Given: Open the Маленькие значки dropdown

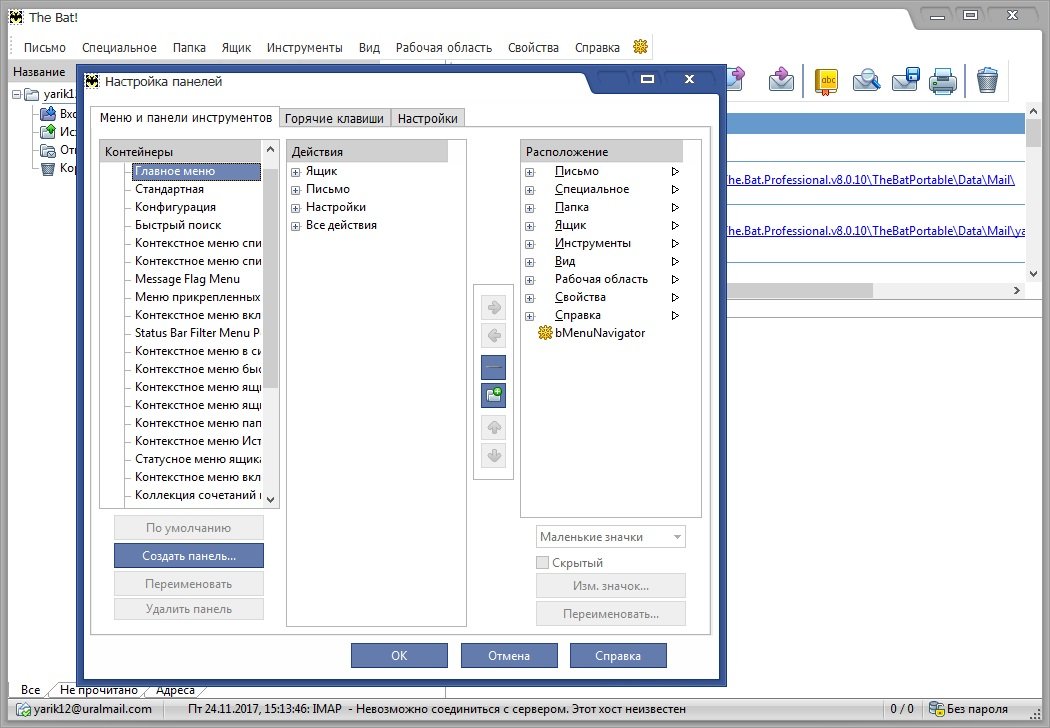Looking at the screenshot, I should tap(611, 537).
